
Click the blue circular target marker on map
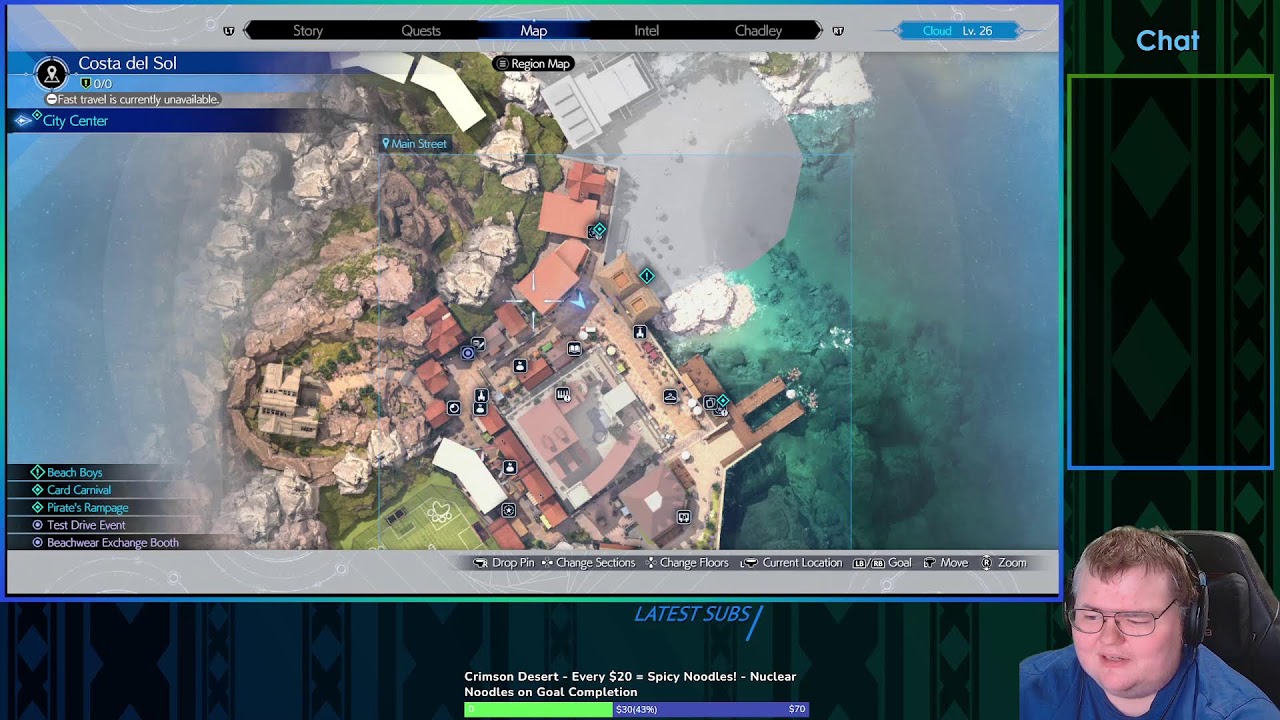click(x=467, y=353)
